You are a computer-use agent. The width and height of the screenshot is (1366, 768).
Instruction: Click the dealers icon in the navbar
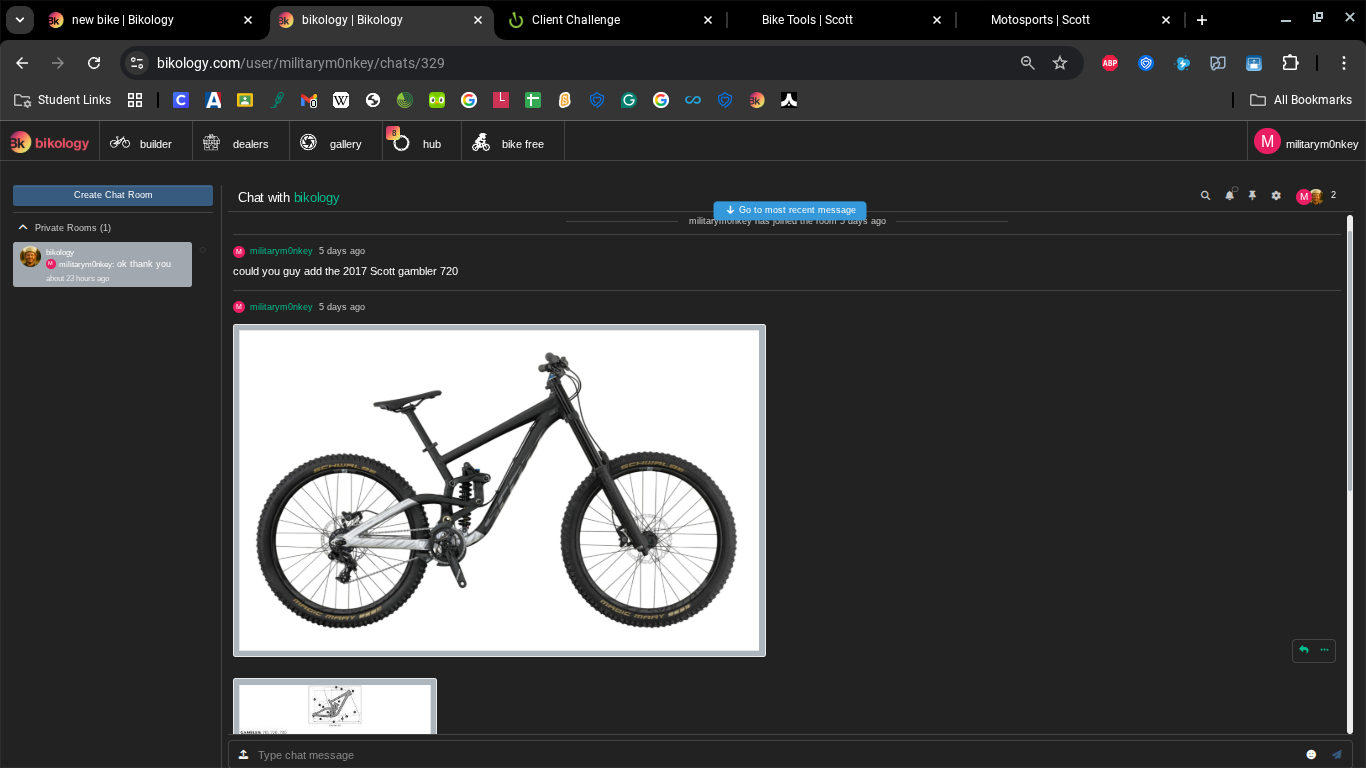pyautogui.click(x=210, y=143)
